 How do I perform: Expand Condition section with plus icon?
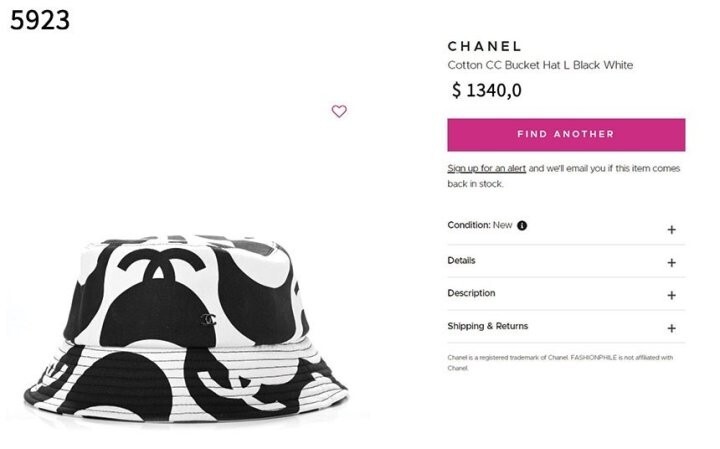click(x=671, y=230)
